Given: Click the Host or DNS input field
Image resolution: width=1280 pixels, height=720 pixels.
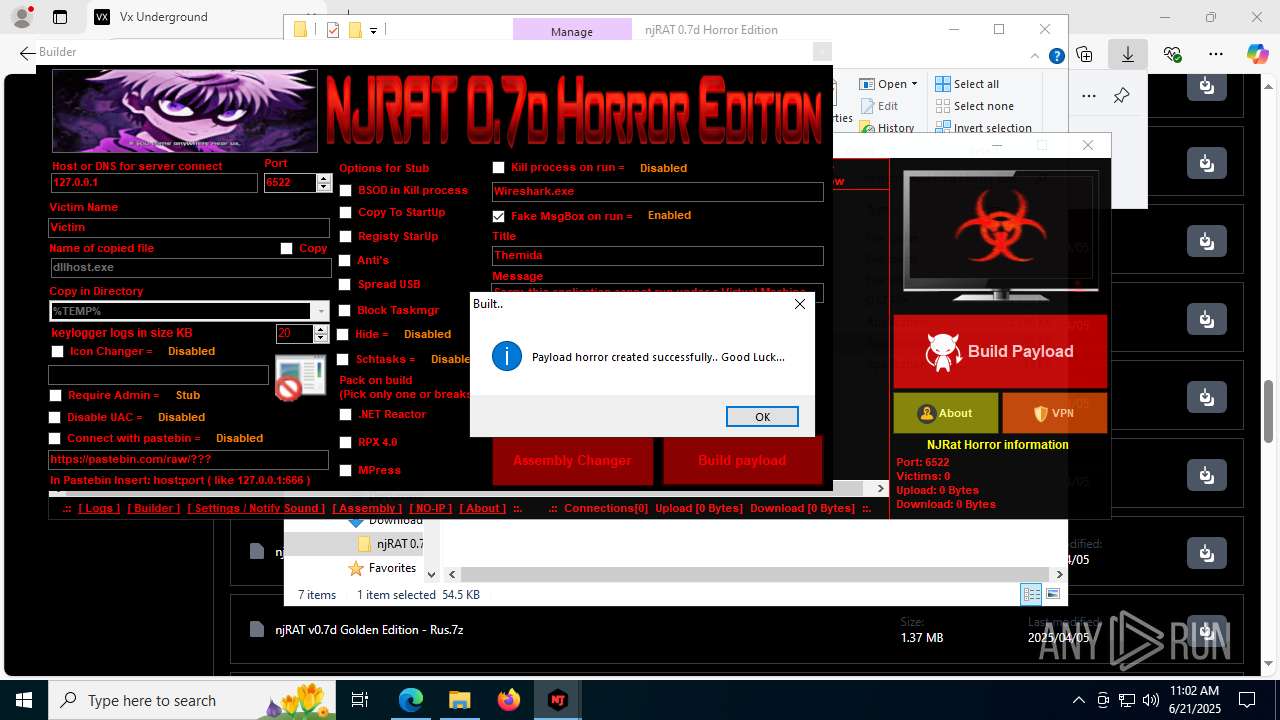Looking at the screenshot, I should pos(154,183).
